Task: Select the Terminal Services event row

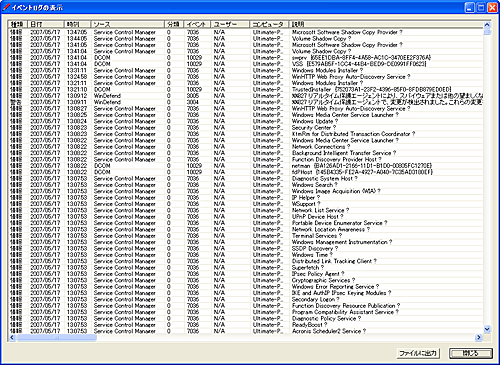Action: [x=246, y=236]
